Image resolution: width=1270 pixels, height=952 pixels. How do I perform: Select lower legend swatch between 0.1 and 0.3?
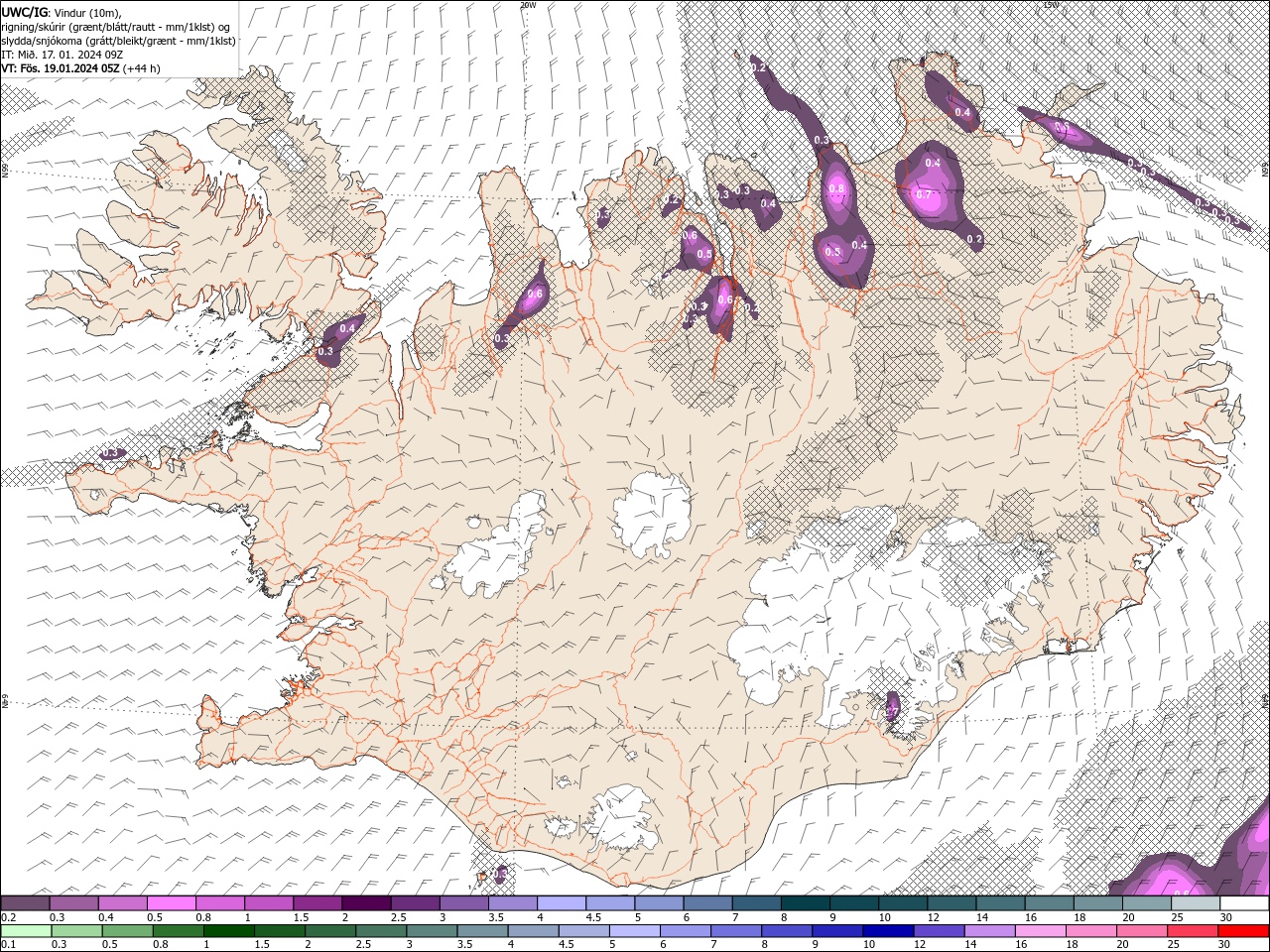[x=26, y=931]
